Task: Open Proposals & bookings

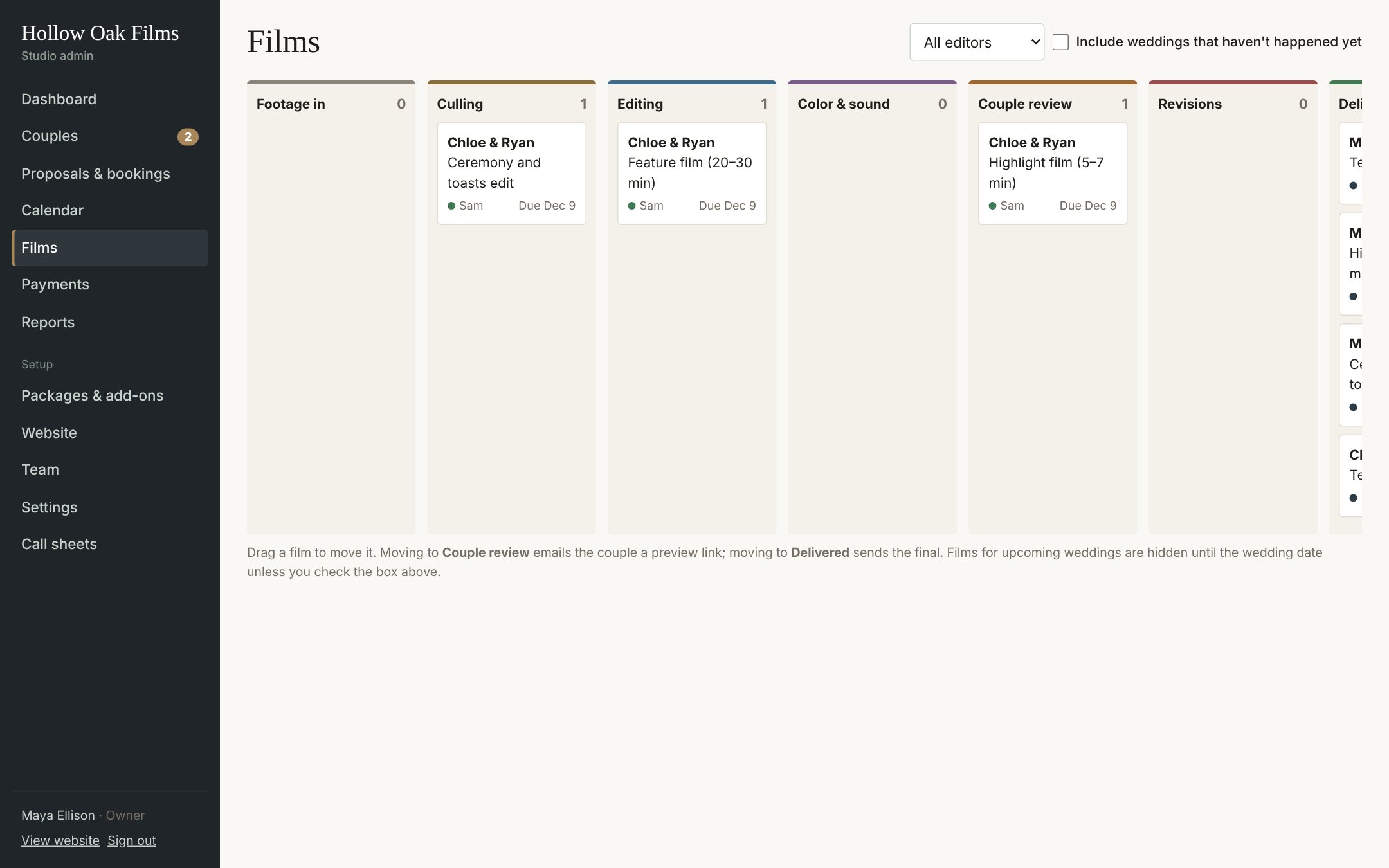Action: [109, 174]
